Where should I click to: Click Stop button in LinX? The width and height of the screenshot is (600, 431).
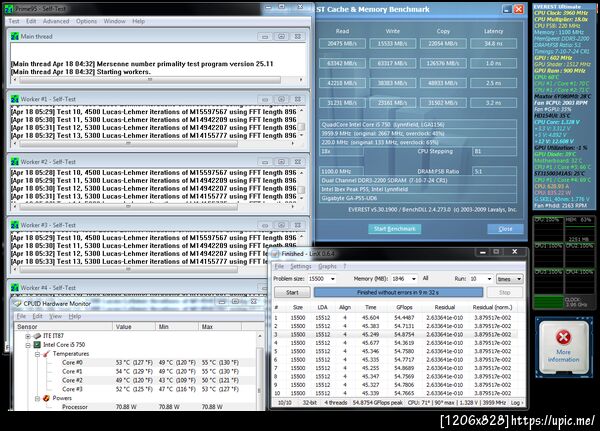(504, 292)
